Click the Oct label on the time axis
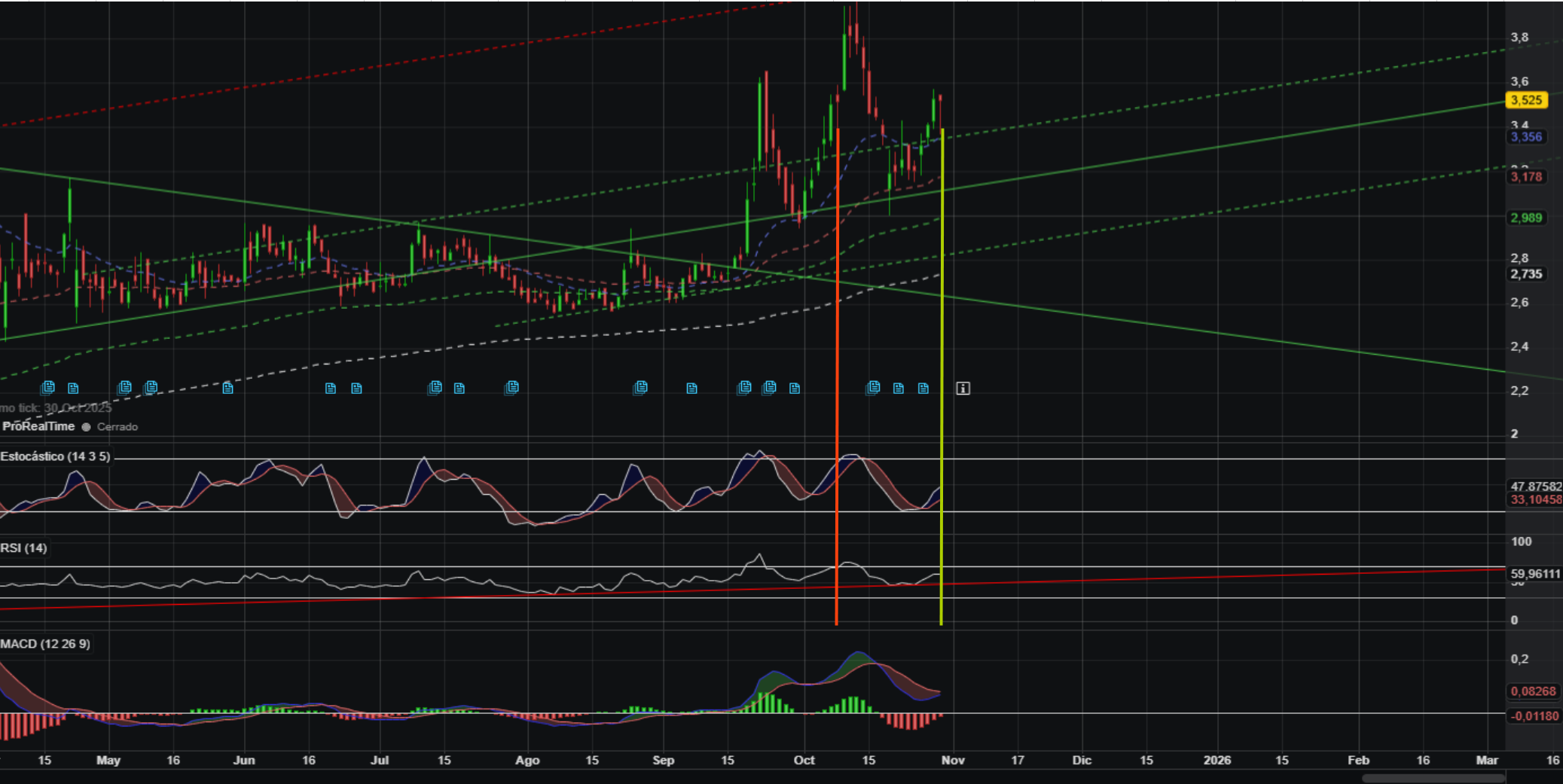The height and width of the screenshot is (784, 1563). (804, 760)
